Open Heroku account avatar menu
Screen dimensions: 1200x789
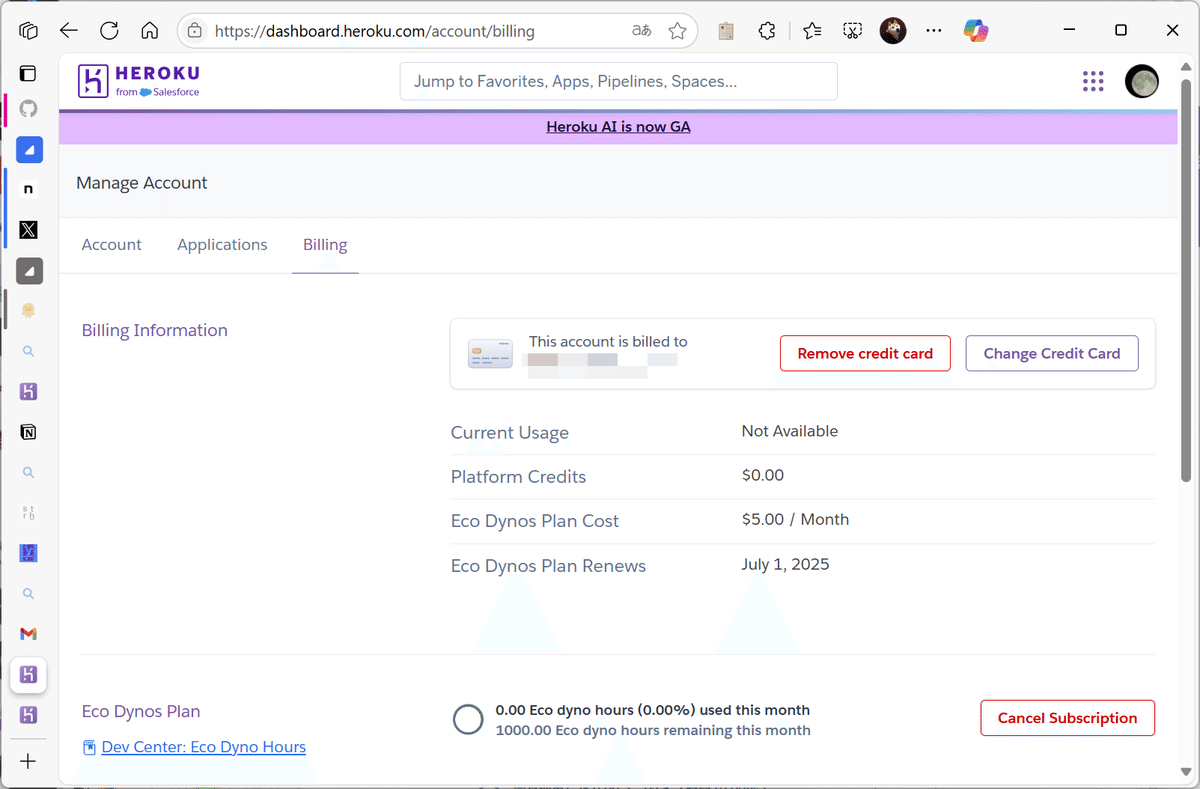point(1141,81)
